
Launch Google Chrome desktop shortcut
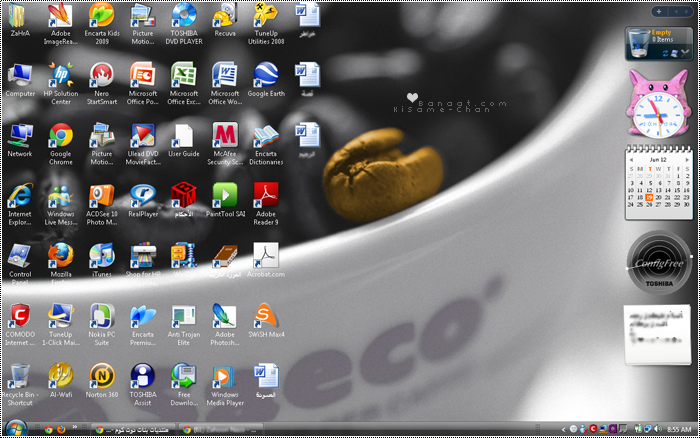(x=60, y=136)
